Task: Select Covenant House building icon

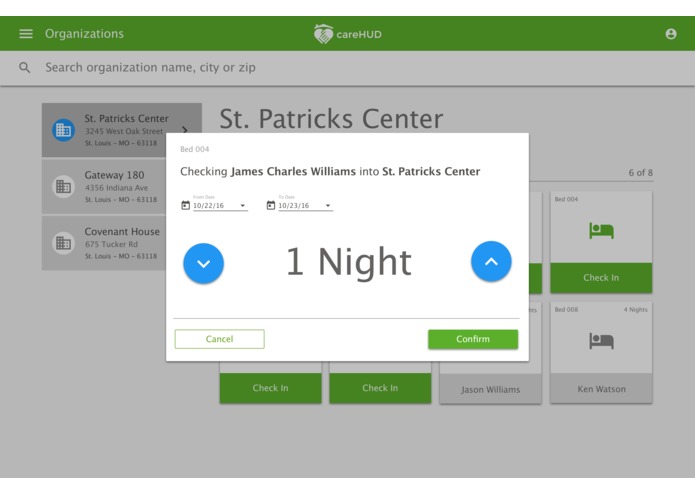Action: coord(63,243)
